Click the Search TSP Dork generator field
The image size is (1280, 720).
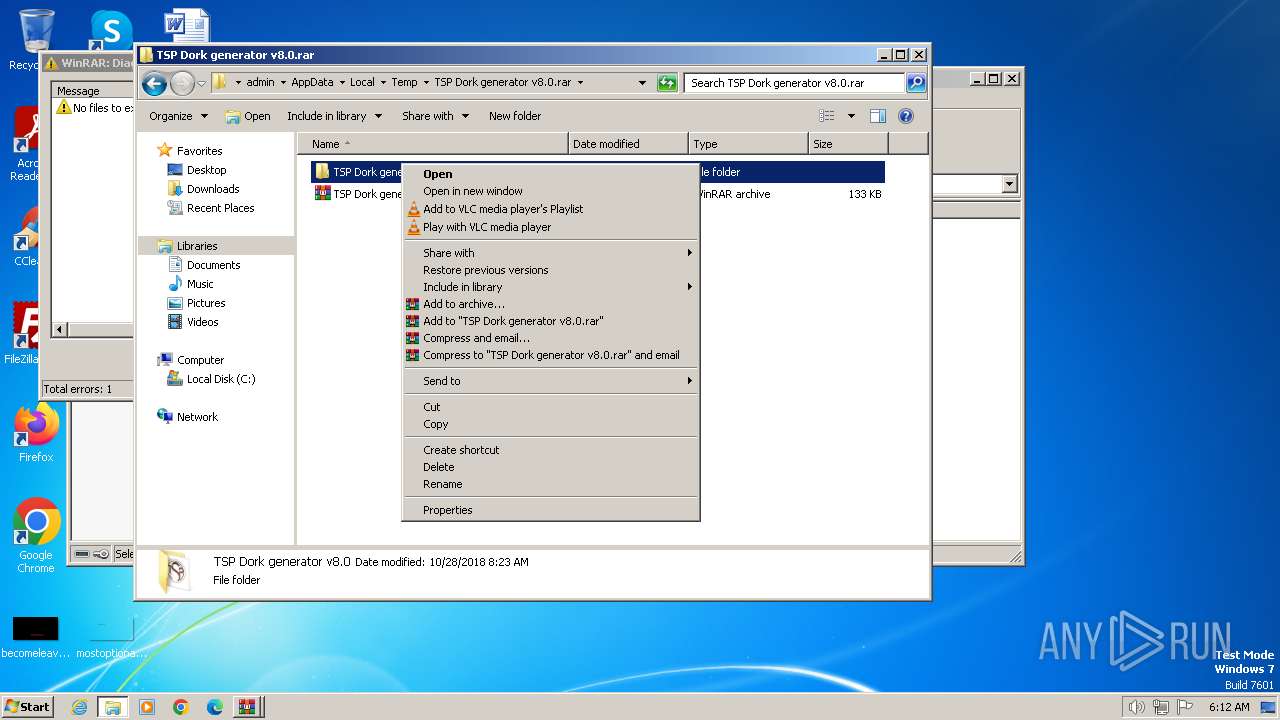click(795, 83)
